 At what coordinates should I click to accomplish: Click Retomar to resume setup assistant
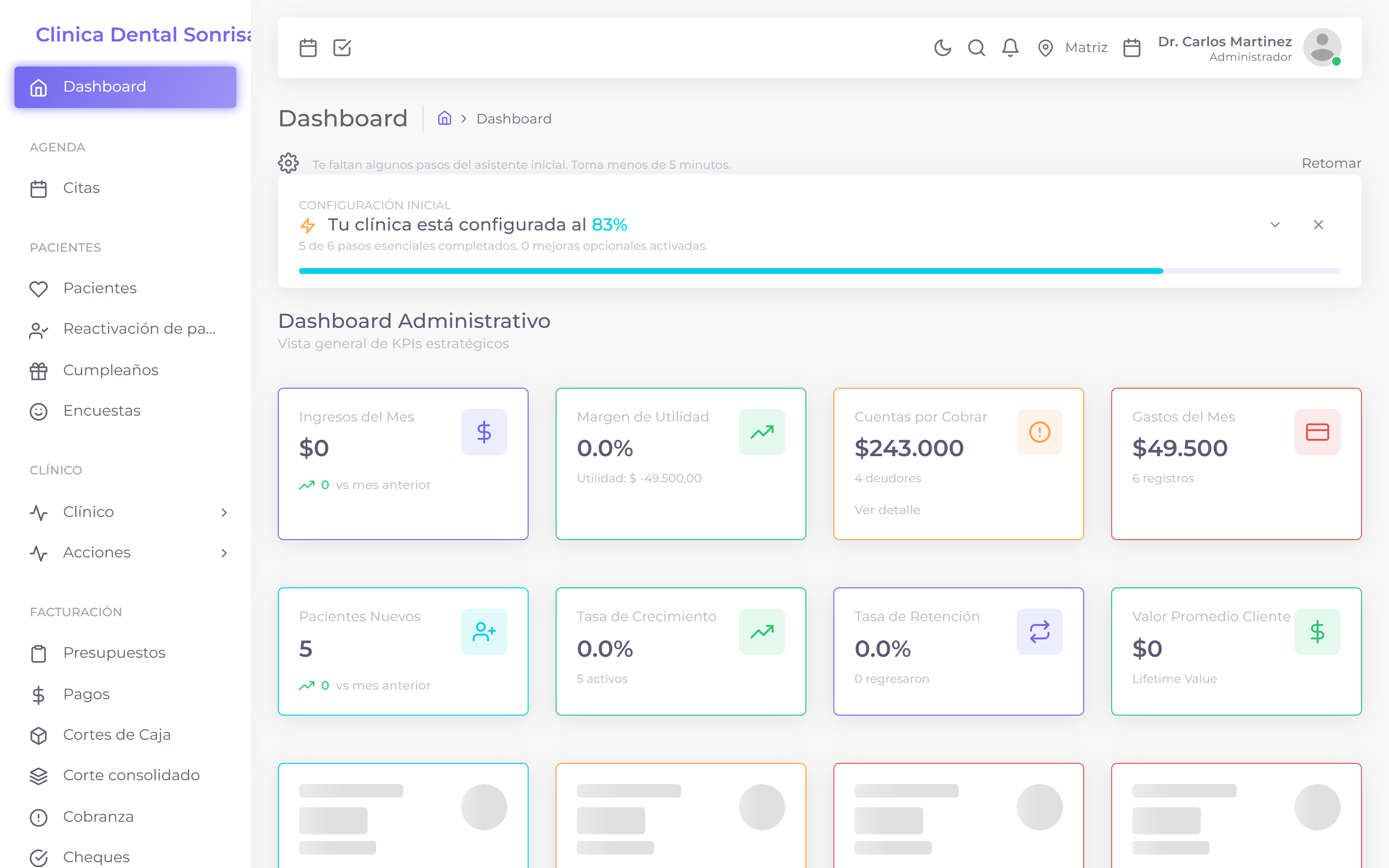point(1331,163)
